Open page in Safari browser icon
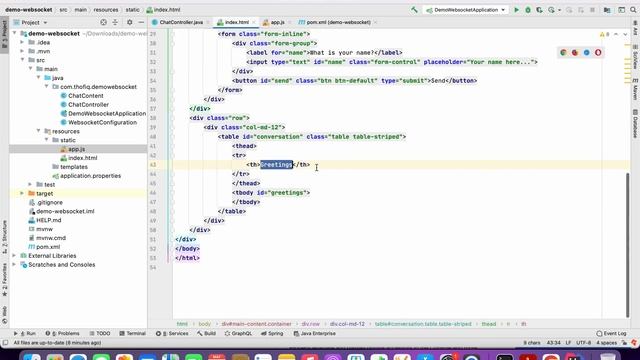The image size is (640, 360). pos(587,53)
